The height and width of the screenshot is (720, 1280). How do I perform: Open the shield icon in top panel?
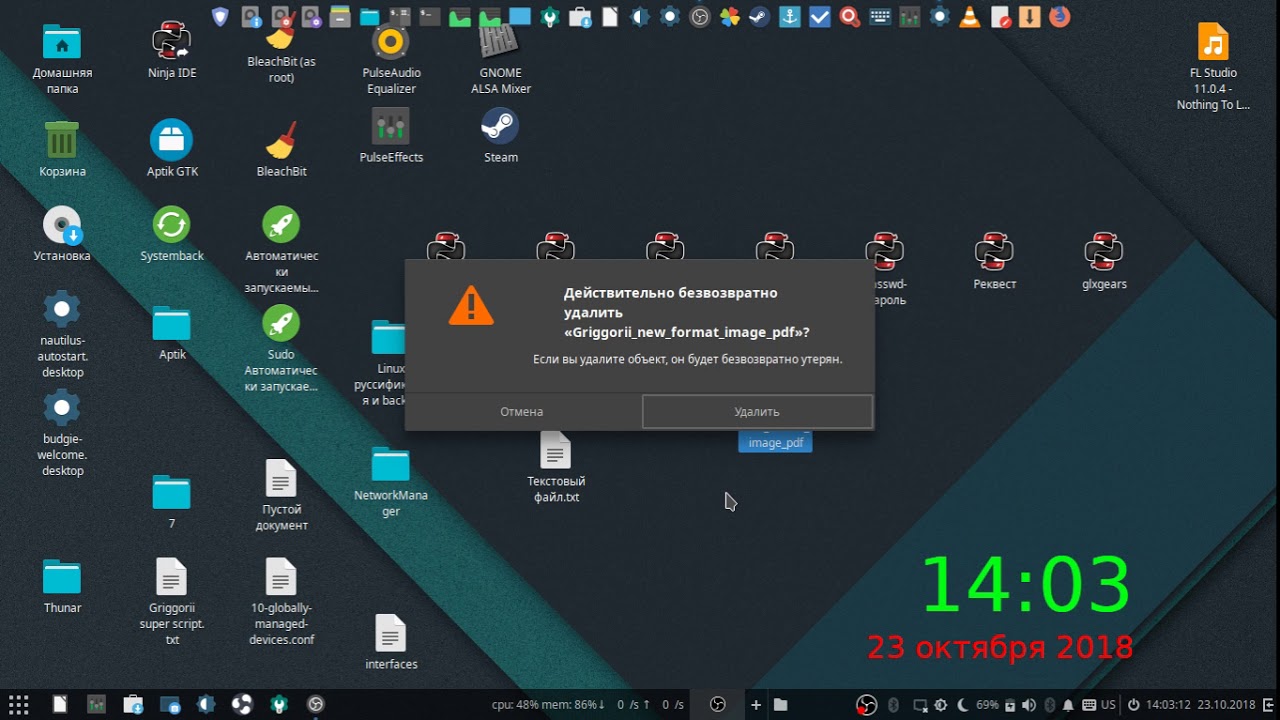(221, 16)
